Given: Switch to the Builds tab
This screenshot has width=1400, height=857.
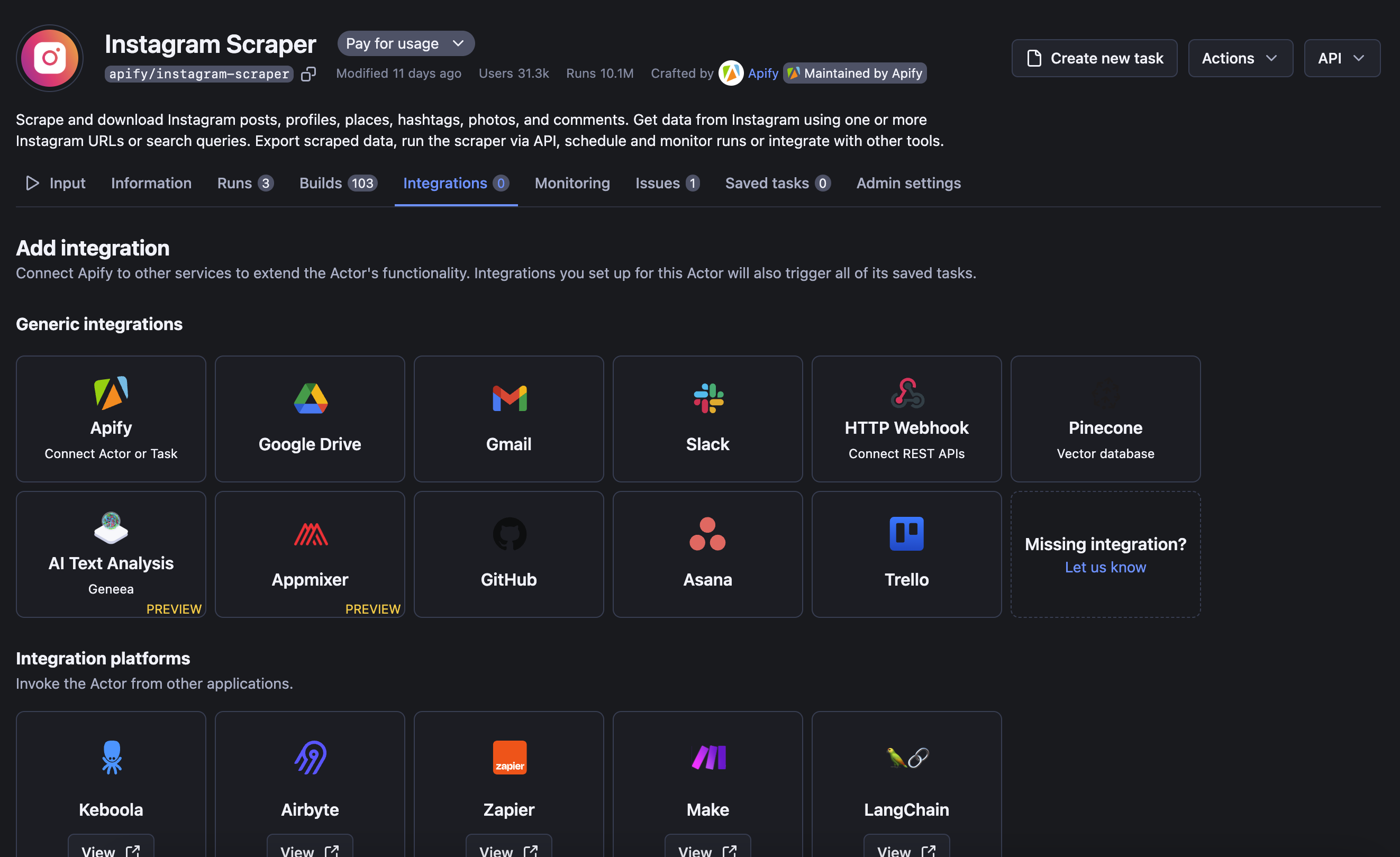Looking at the screenshot, I should 338,183.
